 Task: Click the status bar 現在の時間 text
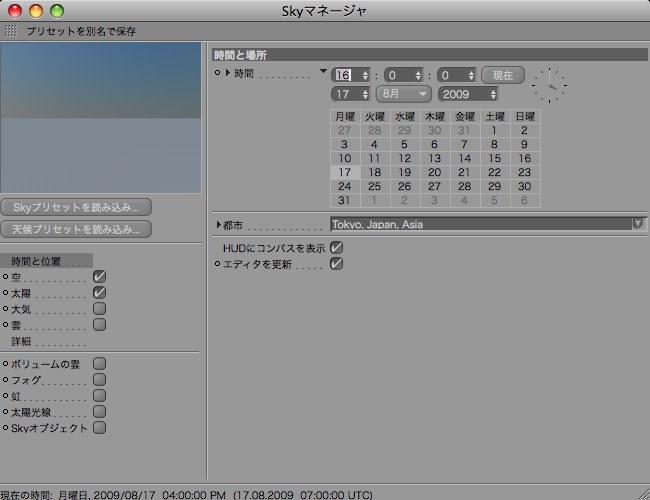pos(187,495)
